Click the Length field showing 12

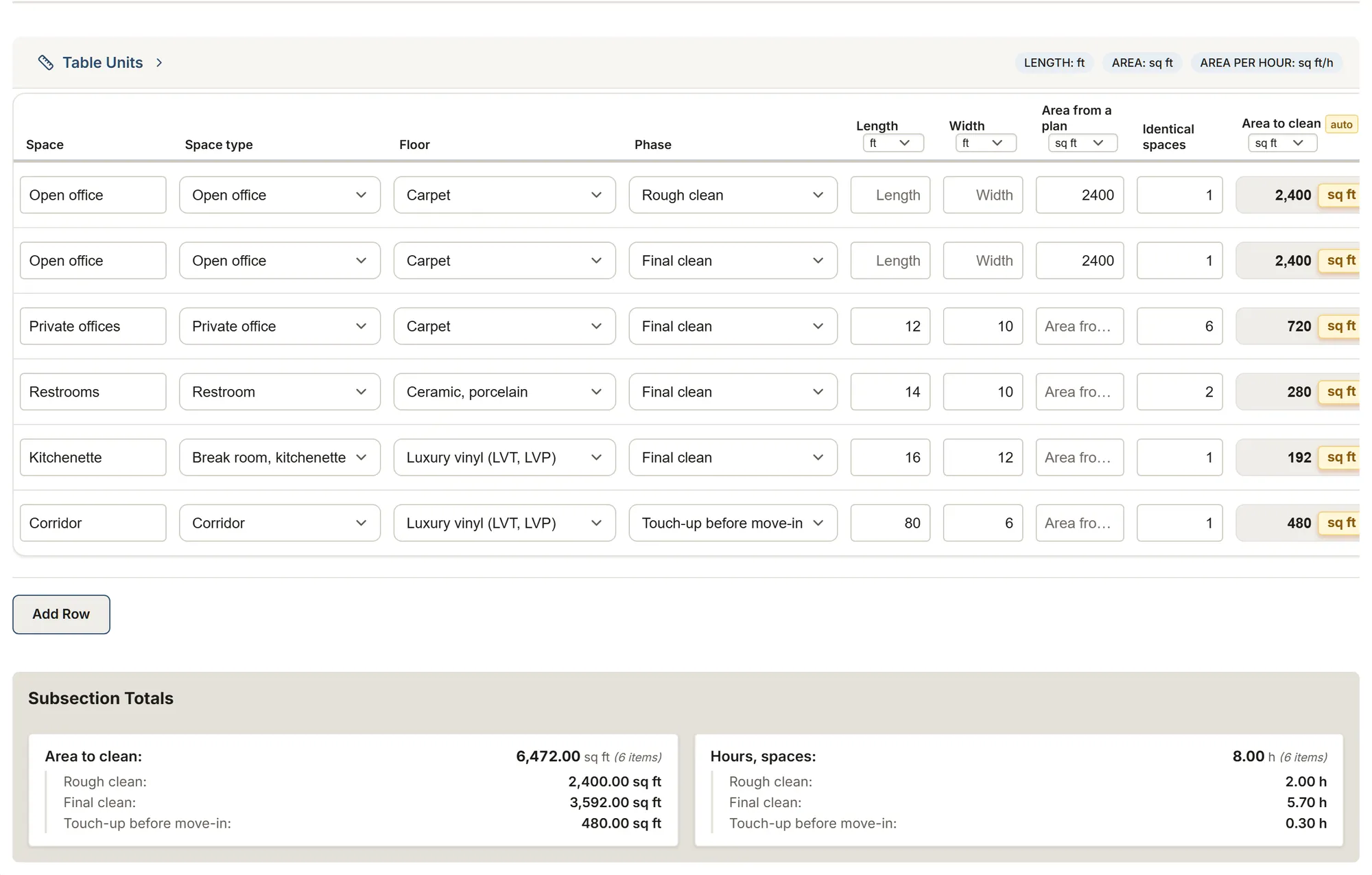pos(890,326)
